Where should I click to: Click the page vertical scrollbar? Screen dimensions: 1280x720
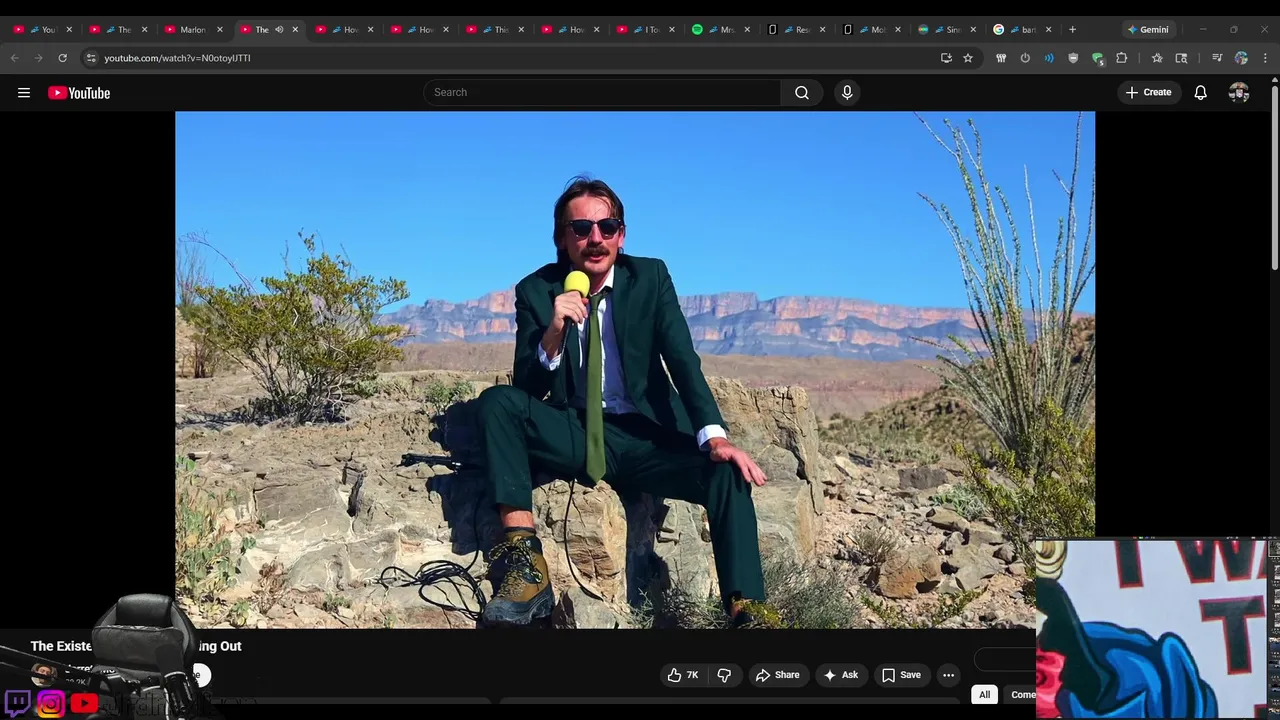tap(1274, 180)
